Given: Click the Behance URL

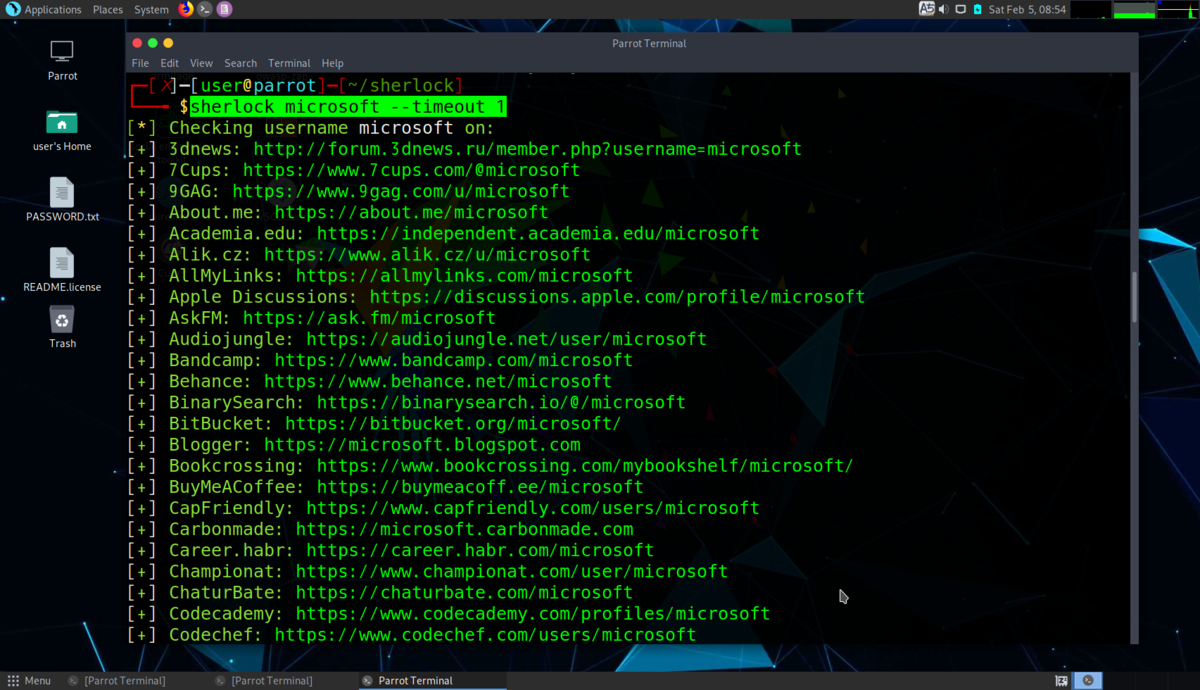Looking at the screenshot, I should click(x=438, y=381).
